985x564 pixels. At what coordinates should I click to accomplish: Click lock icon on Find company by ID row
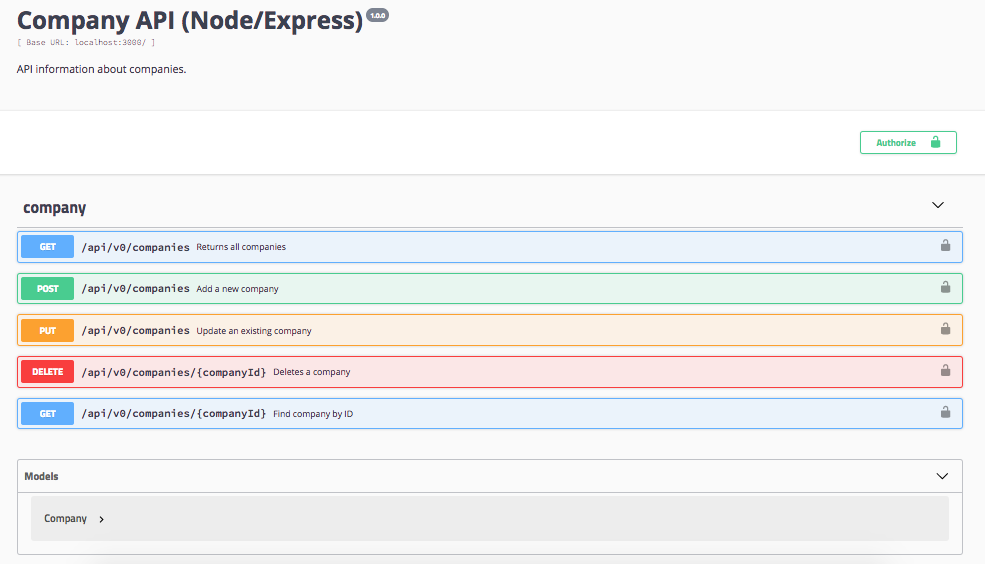(x=945, y=412)
